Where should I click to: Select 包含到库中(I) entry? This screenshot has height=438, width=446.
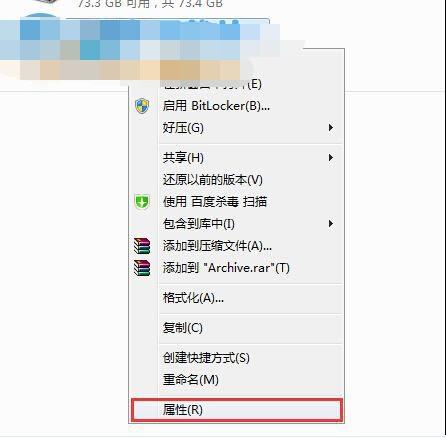click(x=236, y=223)
